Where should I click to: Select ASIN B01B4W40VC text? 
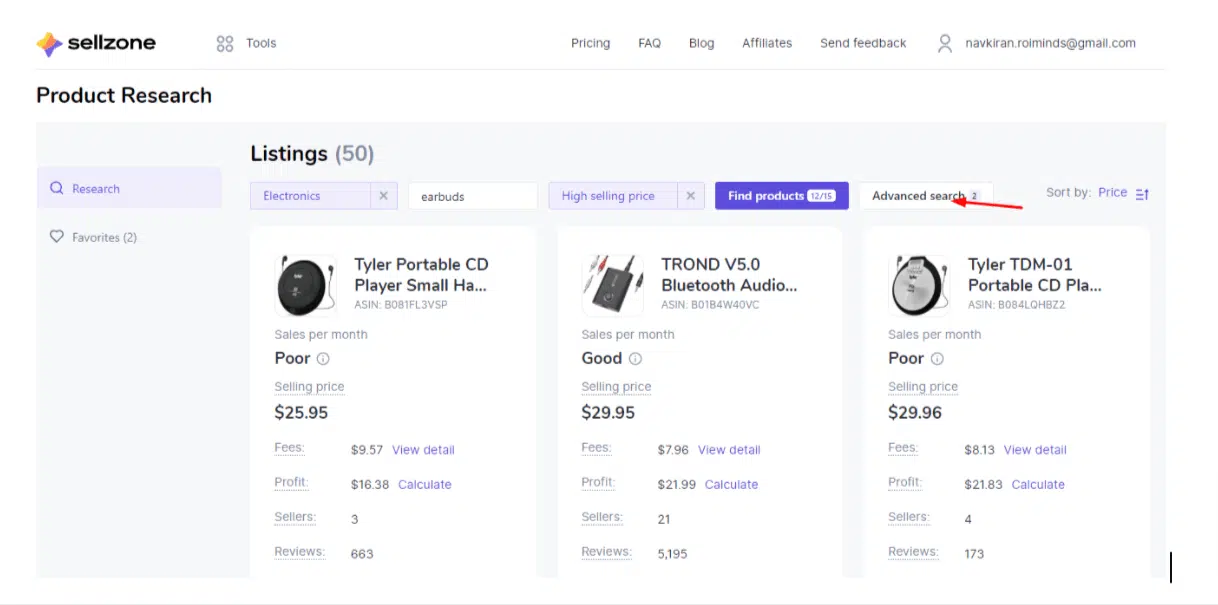pos(710,305)
